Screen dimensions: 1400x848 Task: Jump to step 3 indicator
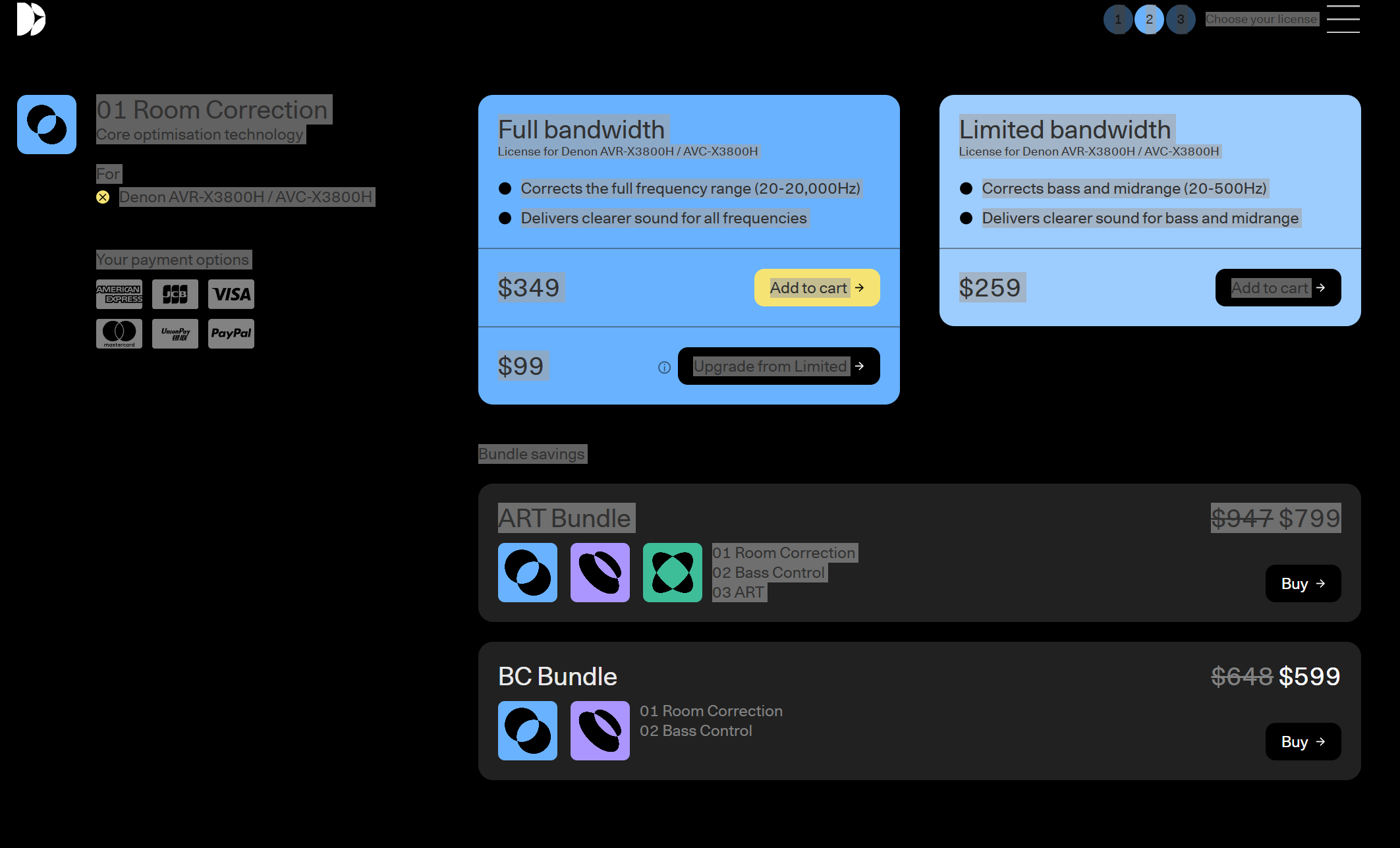pyautogui.click(x=1181, y=19)
